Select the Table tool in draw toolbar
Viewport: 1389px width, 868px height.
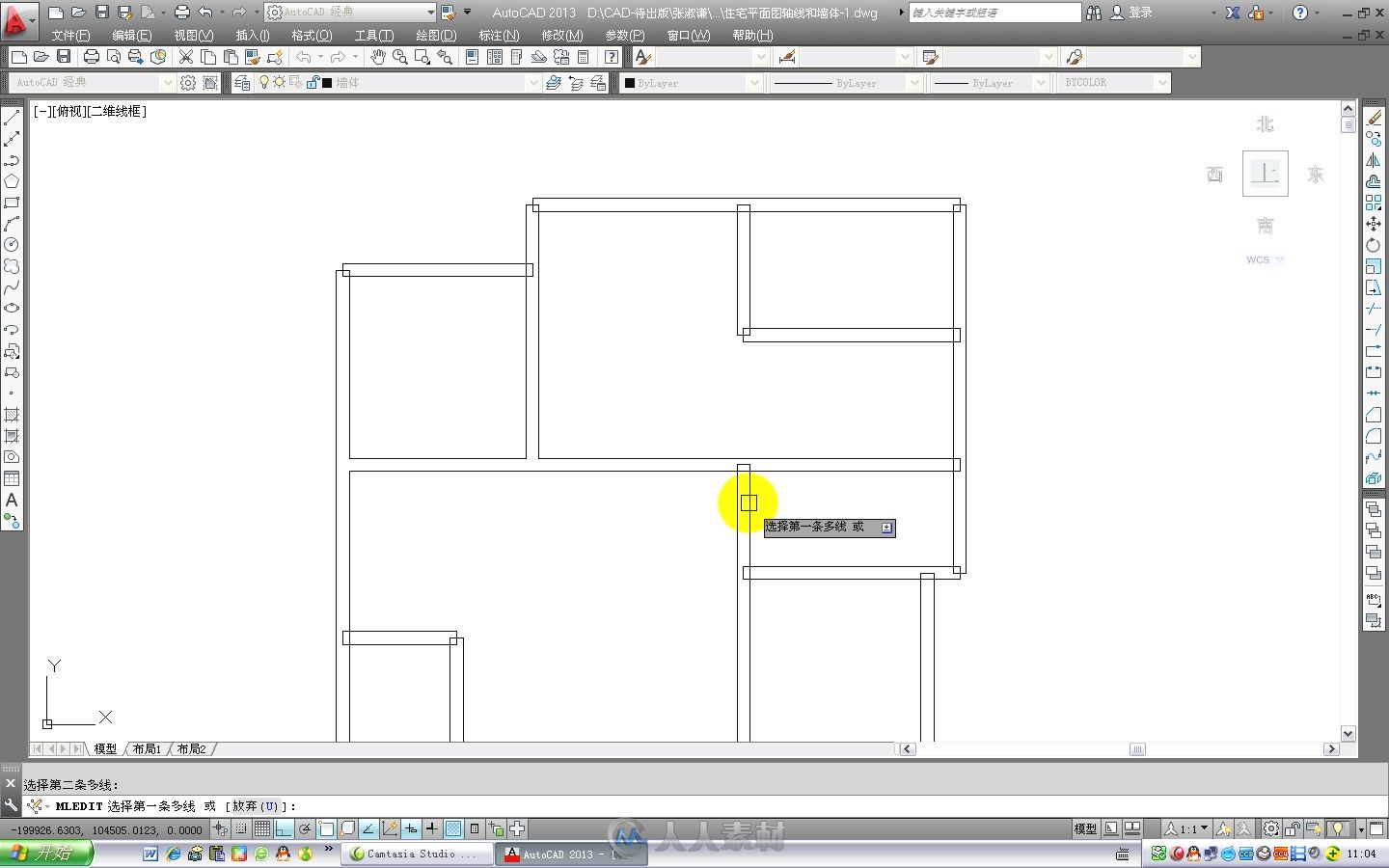(12, 478)
